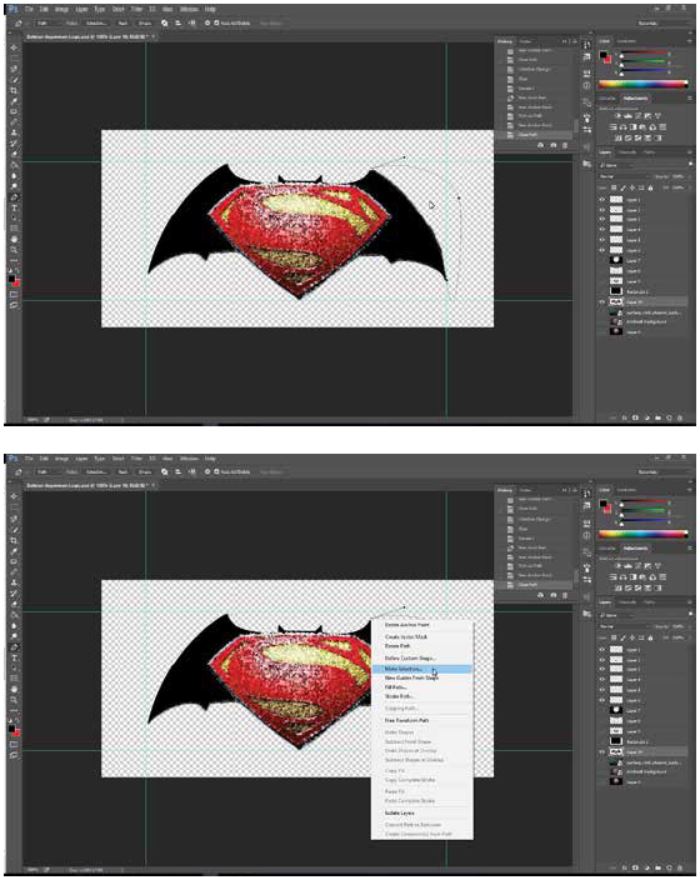Click create new layer icon in upper Layers panel
This screenshot has height=877, width=700.
(669, 418)
